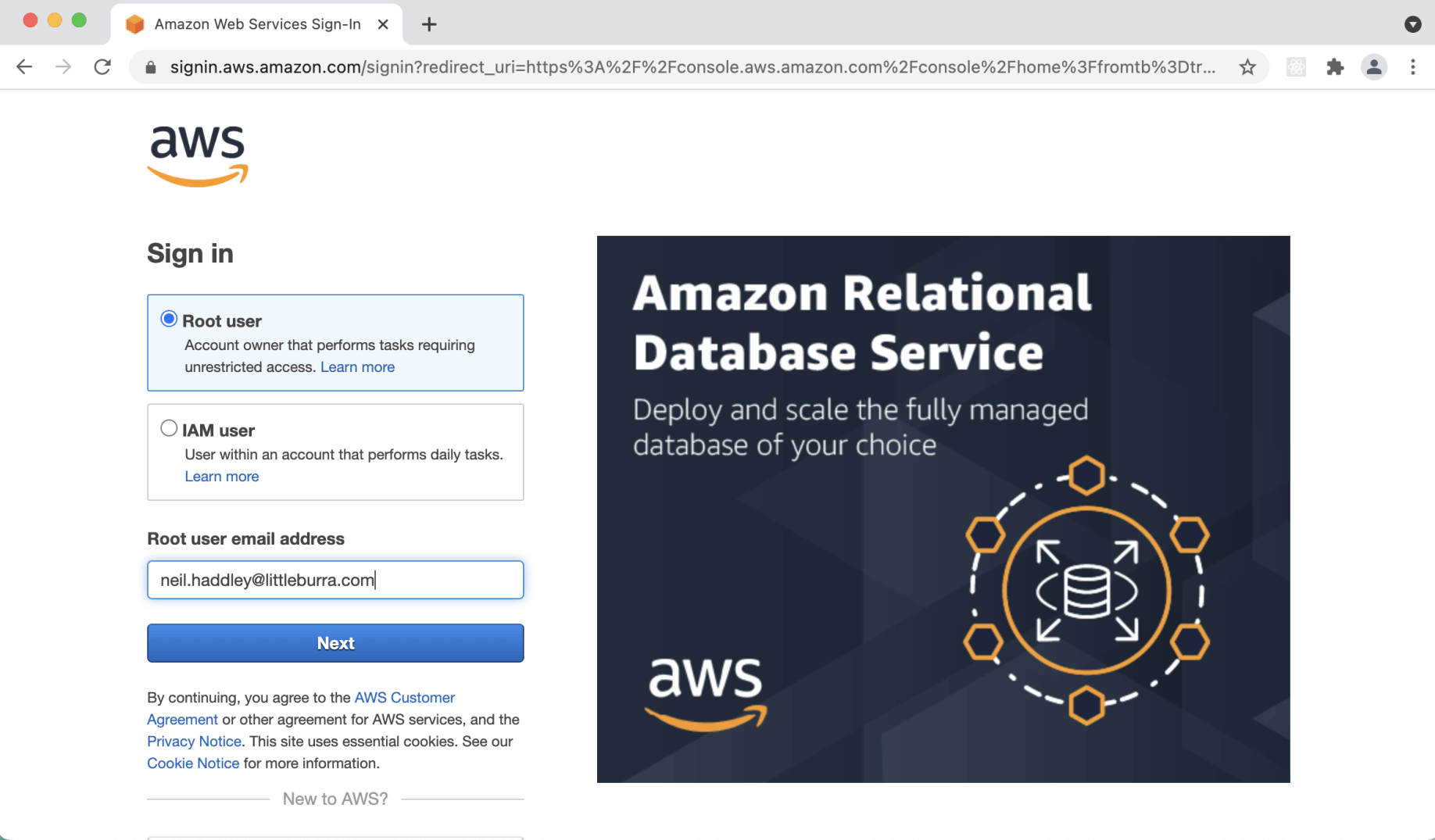Click the Amazon Relational Database Service banner
The width and height of the screenshot is (1435, 840).
point(943,509)
